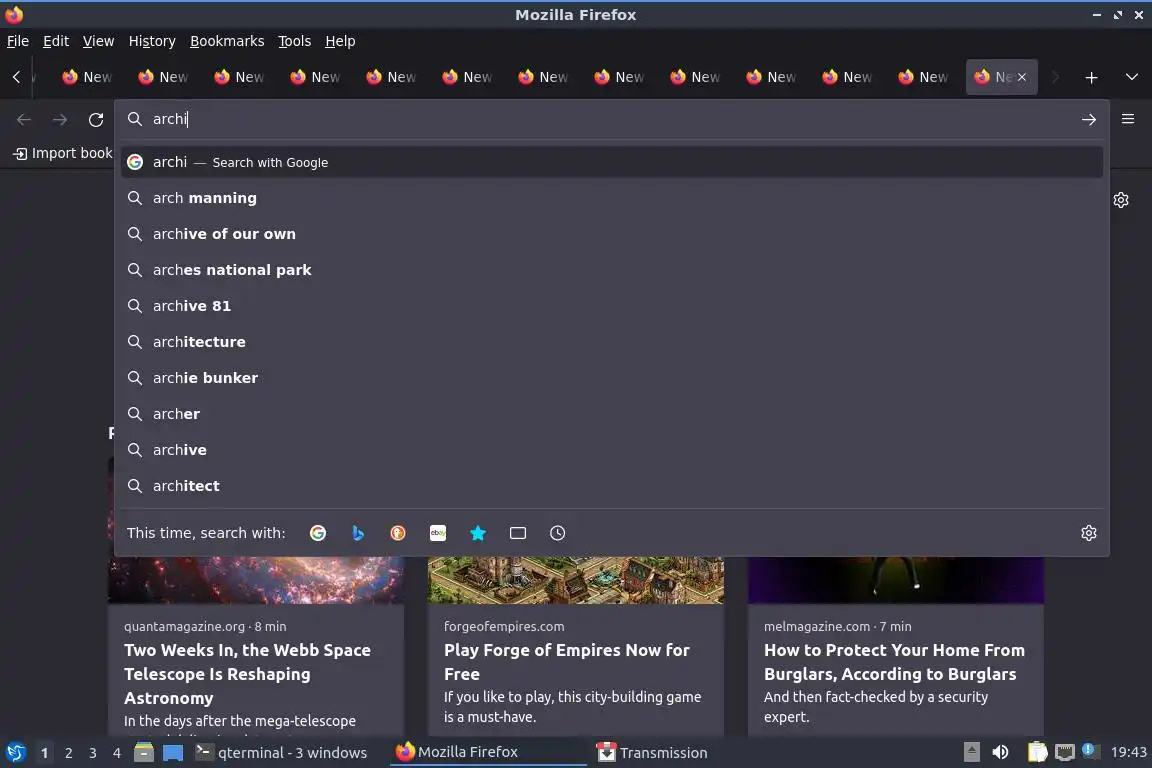This screenshot has height=768, width=1152.
Task: Search this time with Bing icon
Action: click(358, 533)
